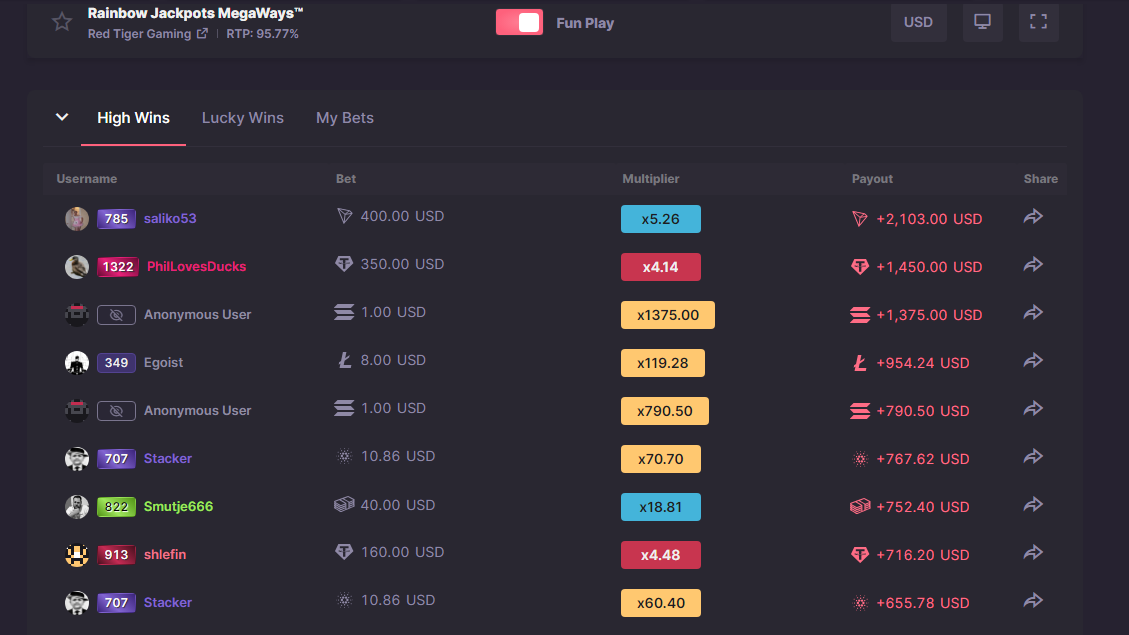This screenshot has height=635, width=1129.
Task: Collapse the wins panel with chevron arrow
Action: click(62, 117)
